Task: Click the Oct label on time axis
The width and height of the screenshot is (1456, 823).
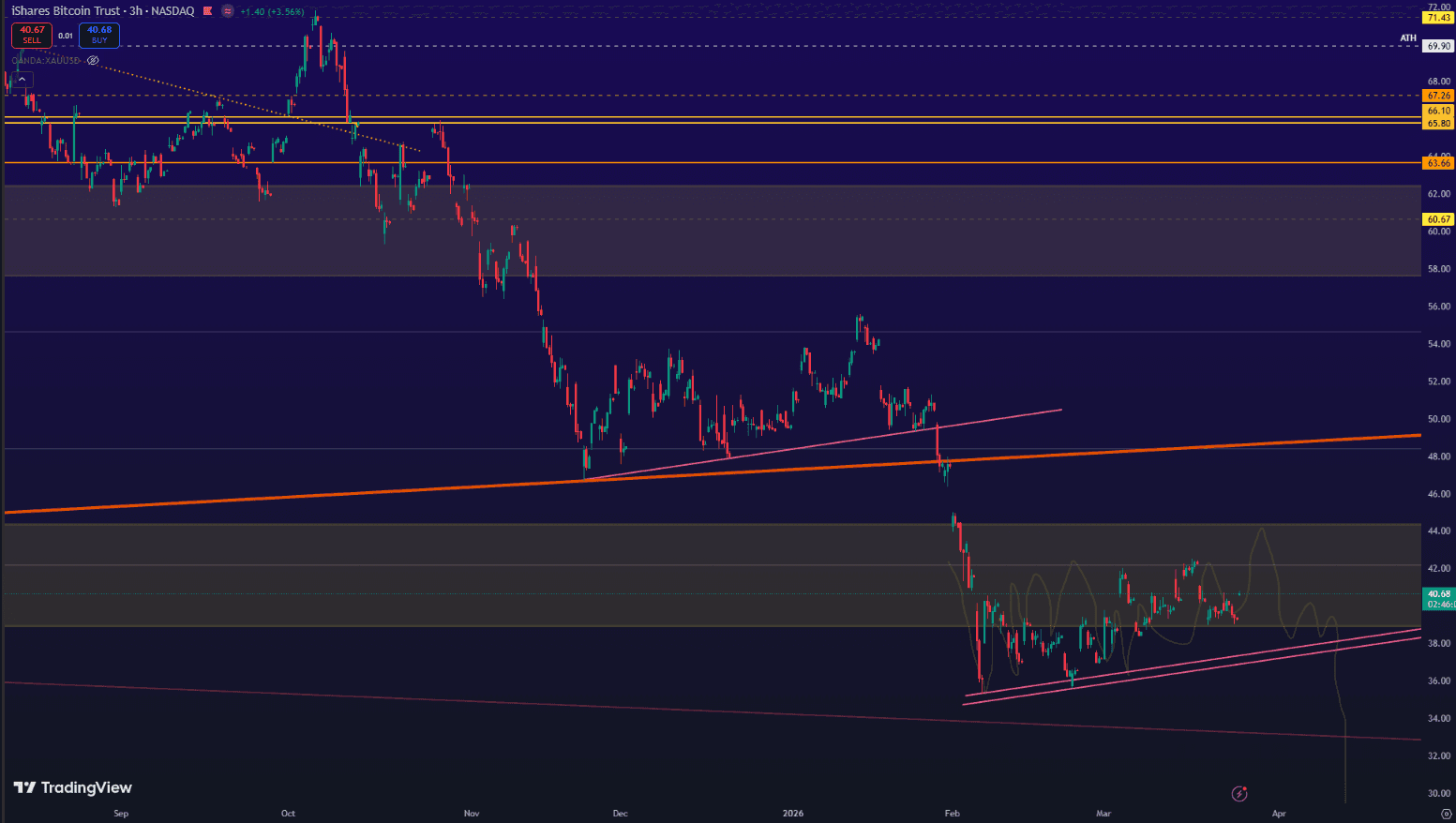Action: tap(288, 814)
